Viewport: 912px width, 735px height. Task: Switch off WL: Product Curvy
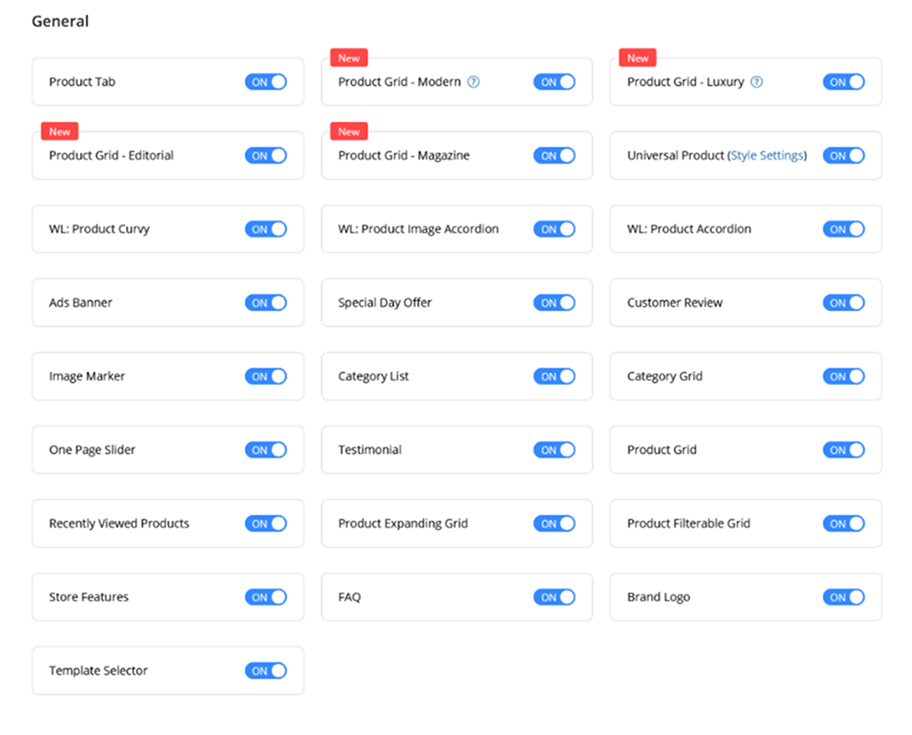(266, 229)
